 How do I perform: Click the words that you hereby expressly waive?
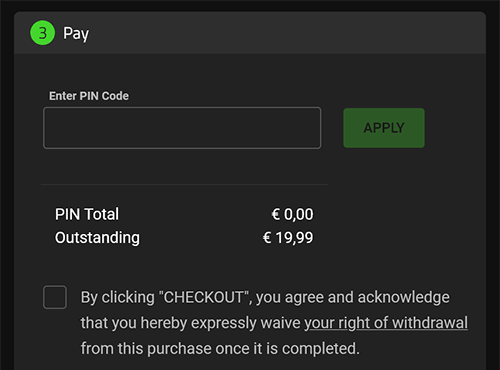coord(190,323)
